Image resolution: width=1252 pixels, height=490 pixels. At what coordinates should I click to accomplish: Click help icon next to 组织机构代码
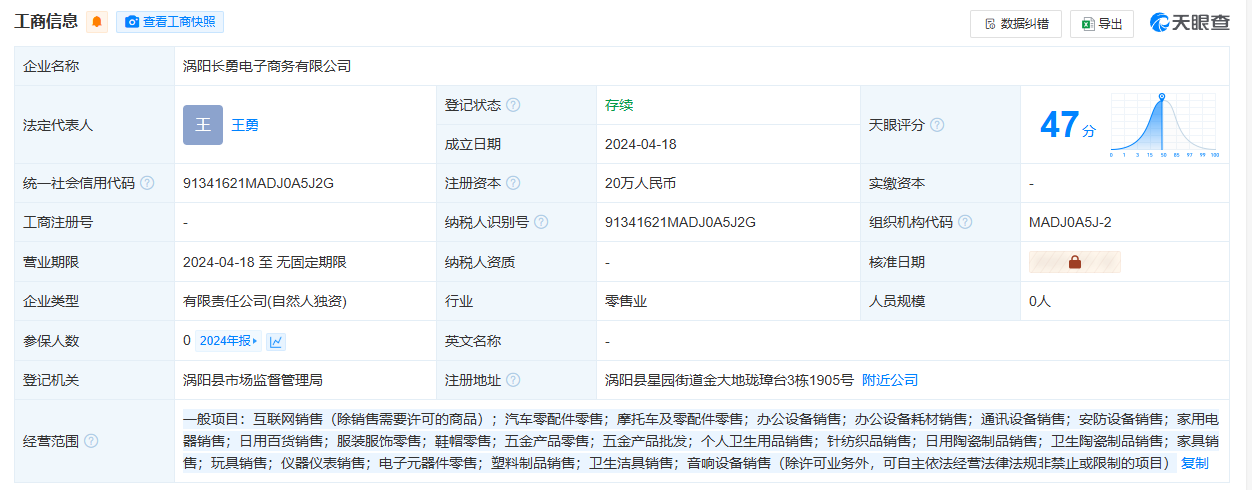[965, 222]
